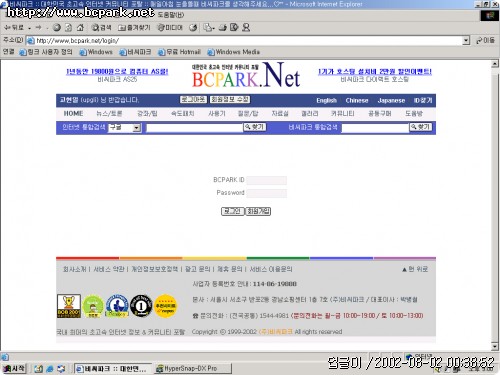Click the Stop loading toolbar icon
Screen dimensions: 500x375
[57, 27]
